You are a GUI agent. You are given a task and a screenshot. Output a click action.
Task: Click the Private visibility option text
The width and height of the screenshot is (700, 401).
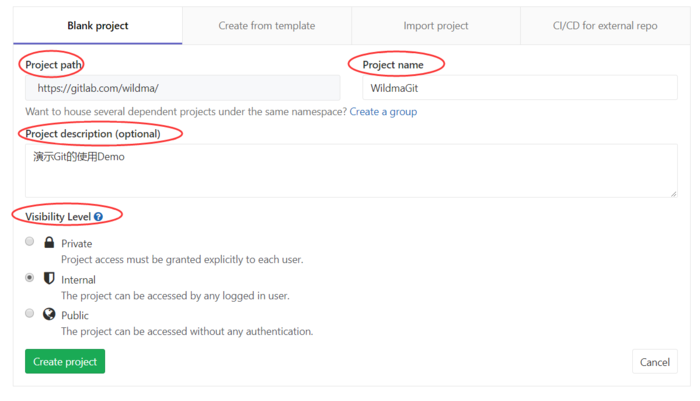pos(76,243)
